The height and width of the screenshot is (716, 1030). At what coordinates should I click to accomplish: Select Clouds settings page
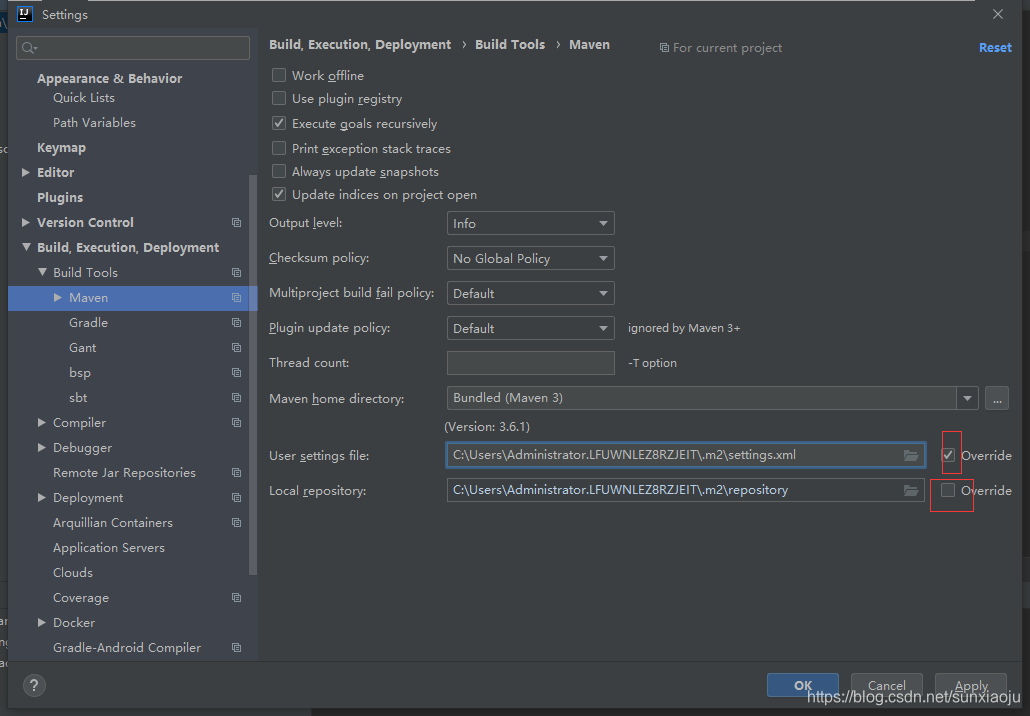coord(72,573)
